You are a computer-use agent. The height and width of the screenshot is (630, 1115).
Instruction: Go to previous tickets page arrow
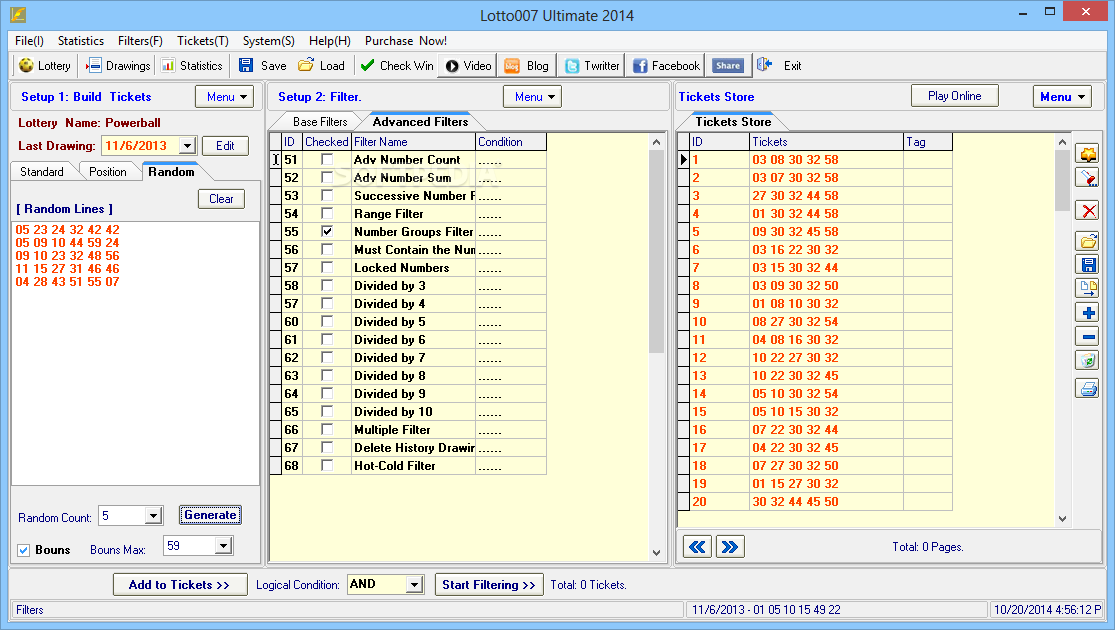point(697,547)
